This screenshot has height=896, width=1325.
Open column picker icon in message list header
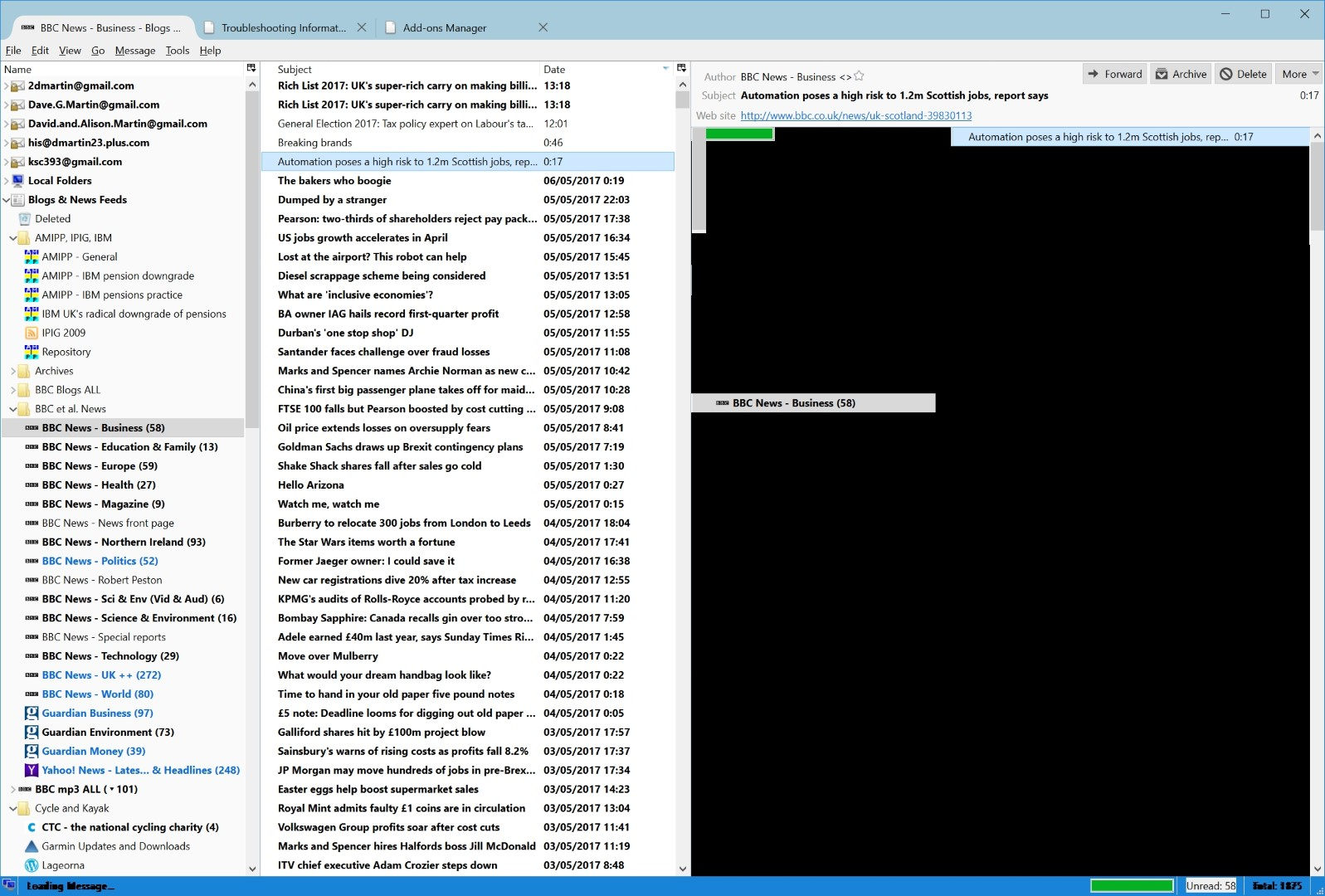coord(681,68)
